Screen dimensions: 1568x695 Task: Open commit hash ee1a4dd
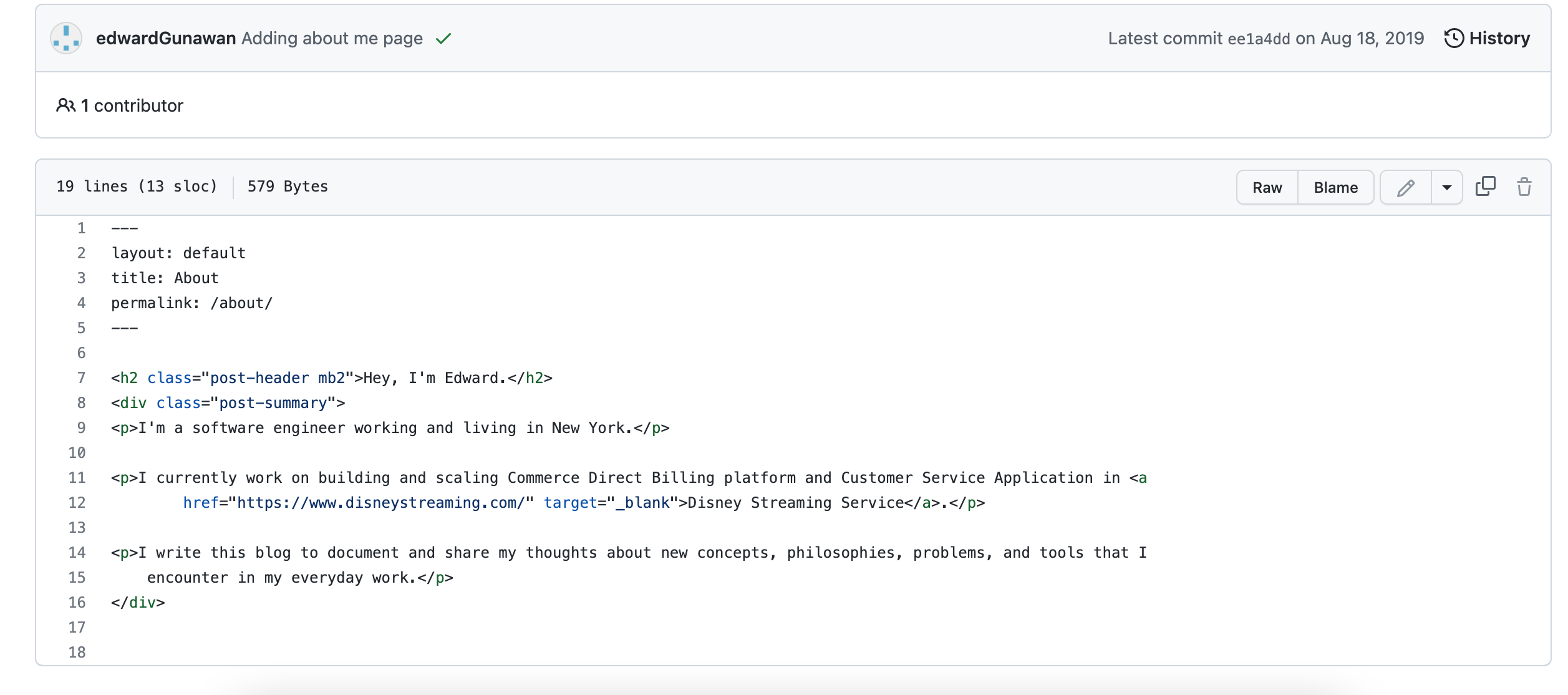(1258, 39)
